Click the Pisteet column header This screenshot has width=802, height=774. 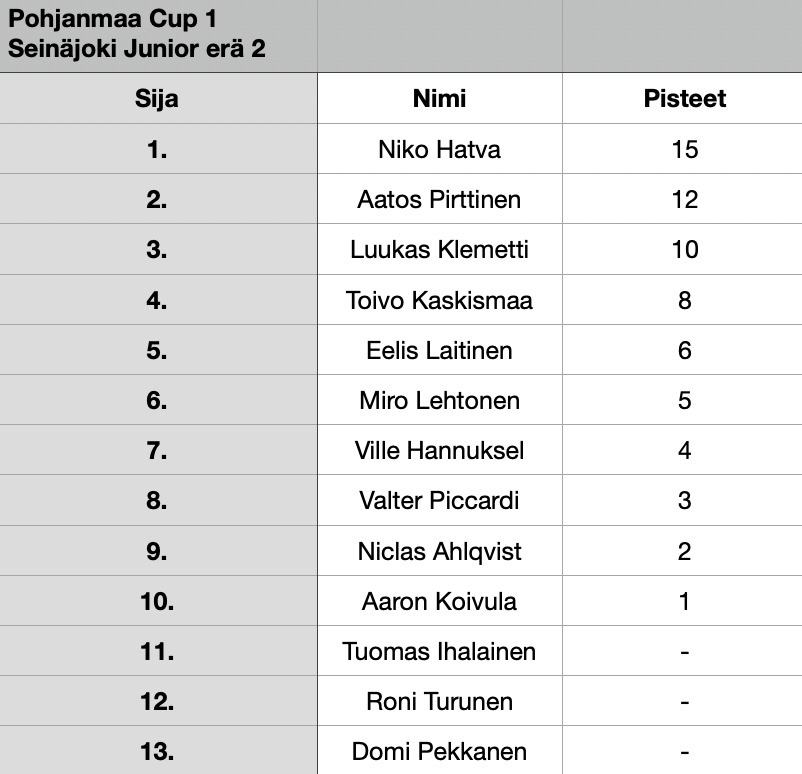(x=683, y=98)
